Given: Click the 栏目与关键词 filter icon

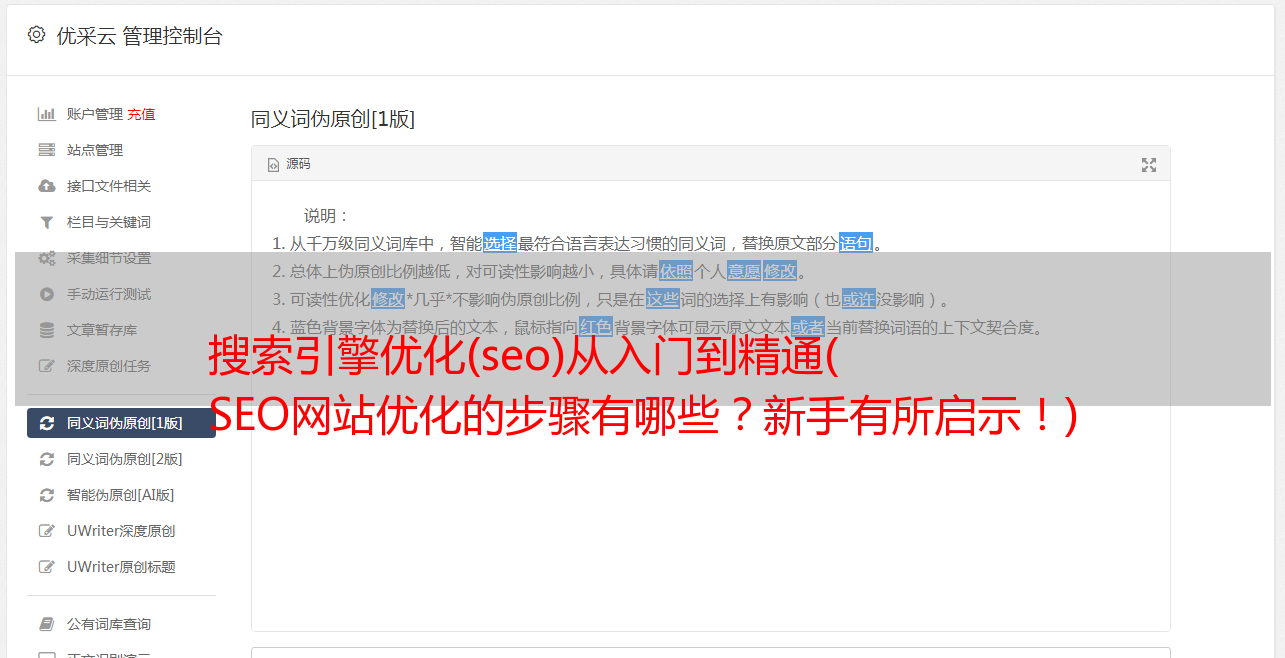Looking at the screenshot, I should 46,222.
